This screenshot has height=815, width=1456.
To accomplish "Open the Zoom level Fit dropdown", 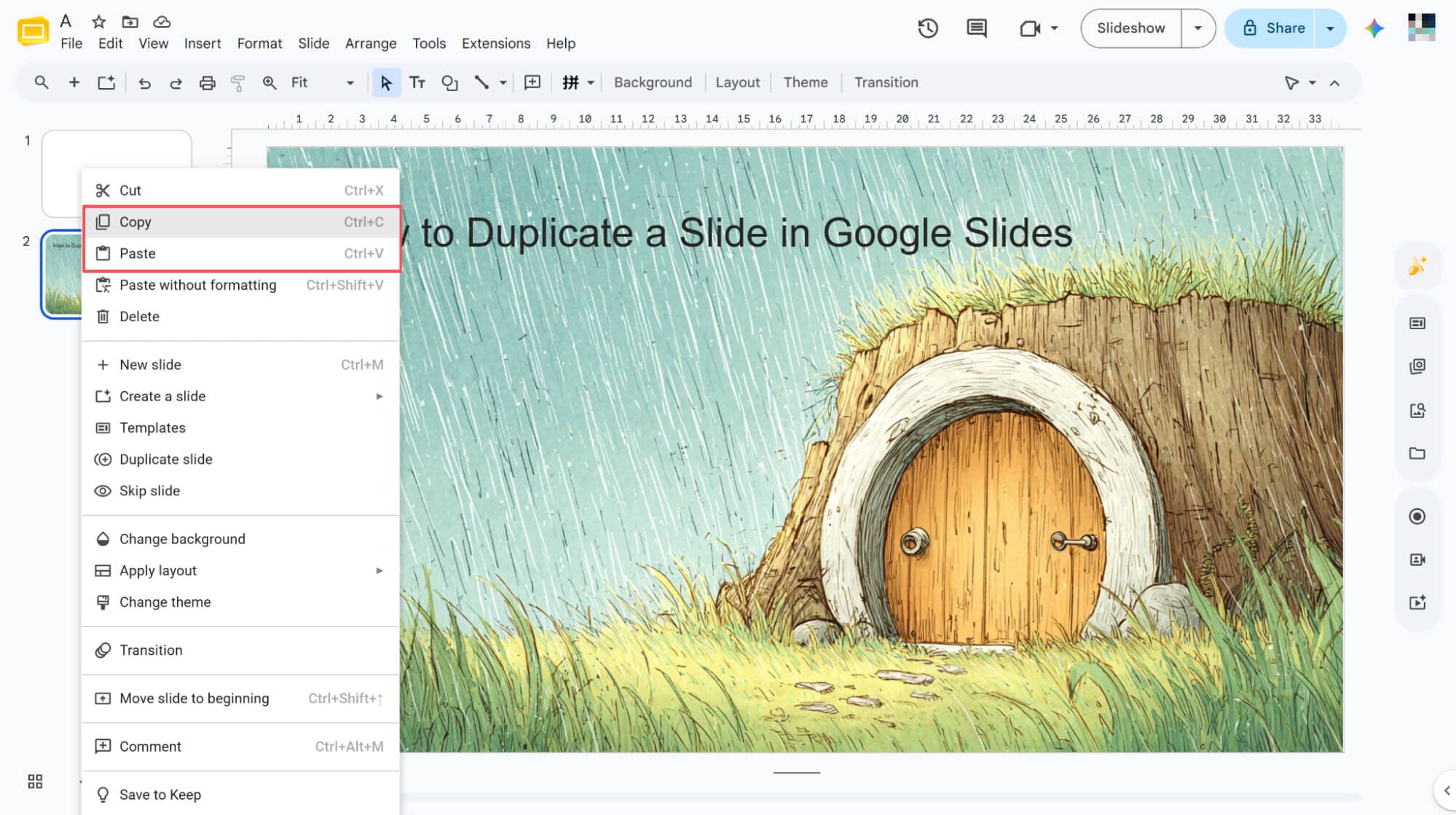I will pos(323,83).
